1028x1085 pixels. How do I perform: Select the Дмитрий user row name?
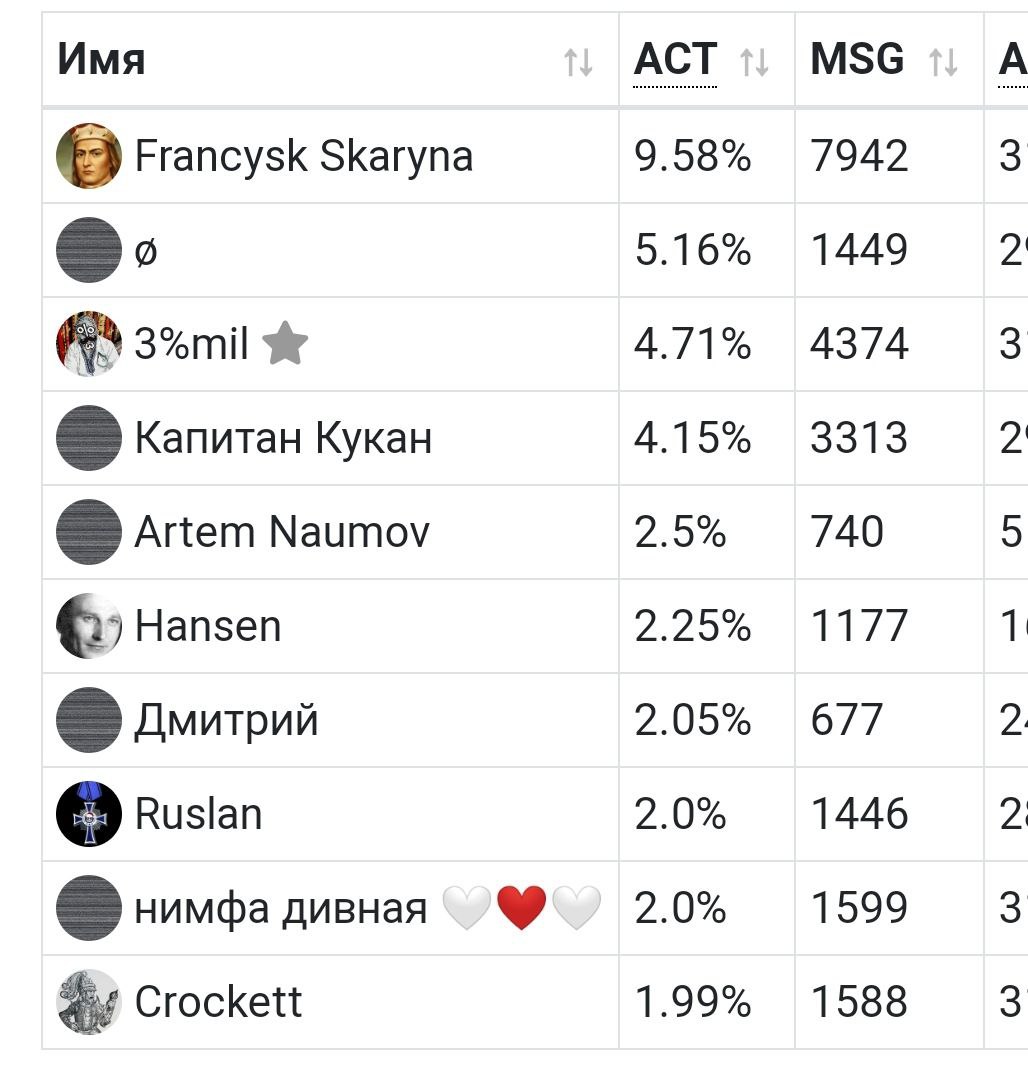click(226, 720)
